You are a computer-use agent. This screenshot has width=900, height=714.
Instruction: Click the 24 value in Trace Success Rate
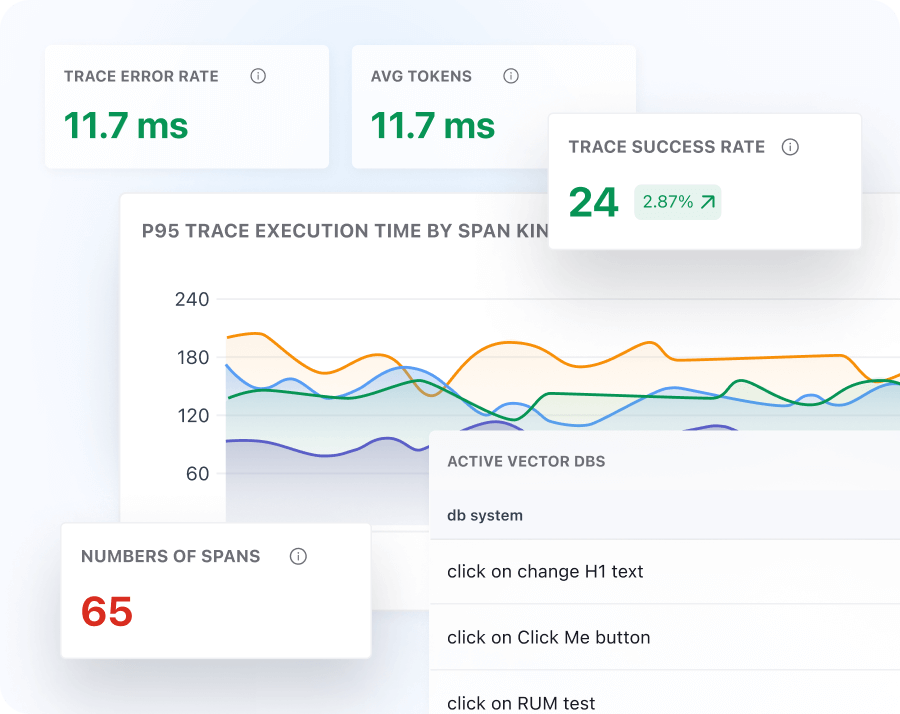tap(593, 203)
